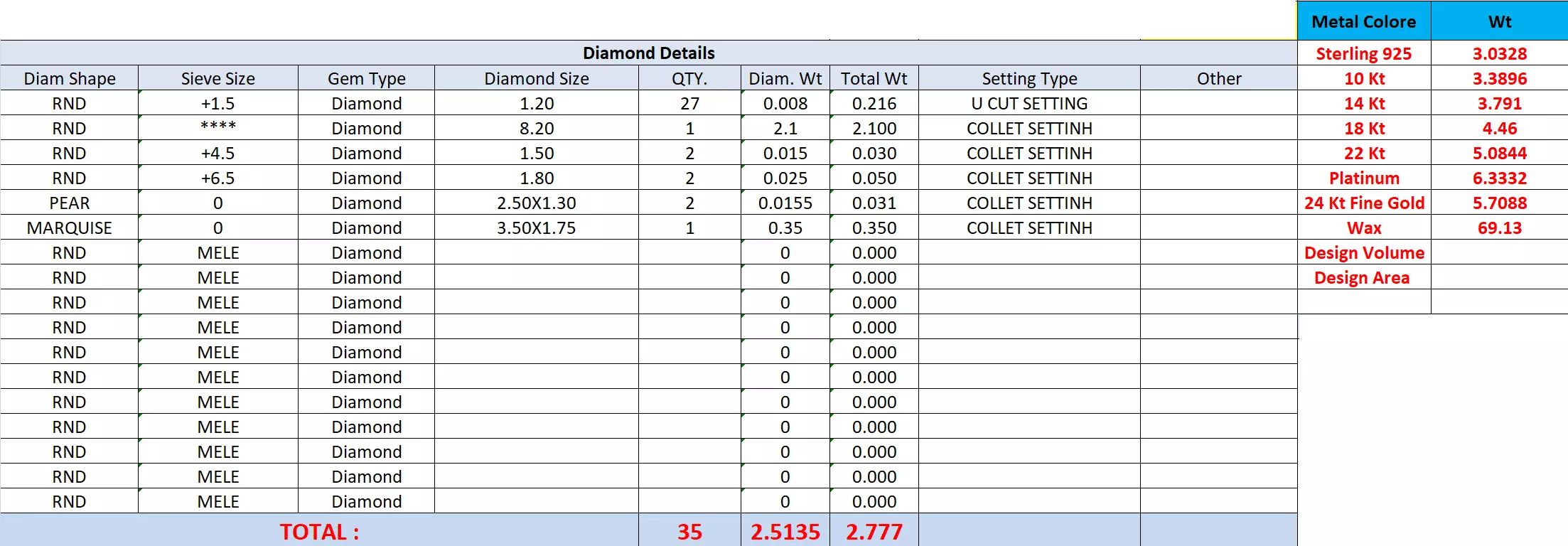Screen dimensions: 1568x546
Task: Select the diamond weight cell '0.015'
Action: [785, 153]
